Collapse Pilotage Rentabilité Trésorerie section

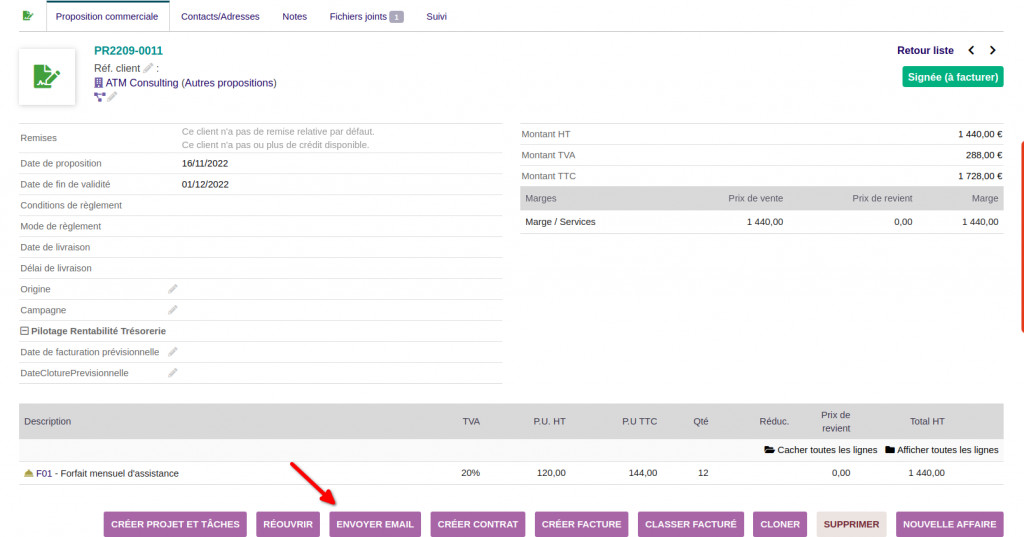click(25, 331)
